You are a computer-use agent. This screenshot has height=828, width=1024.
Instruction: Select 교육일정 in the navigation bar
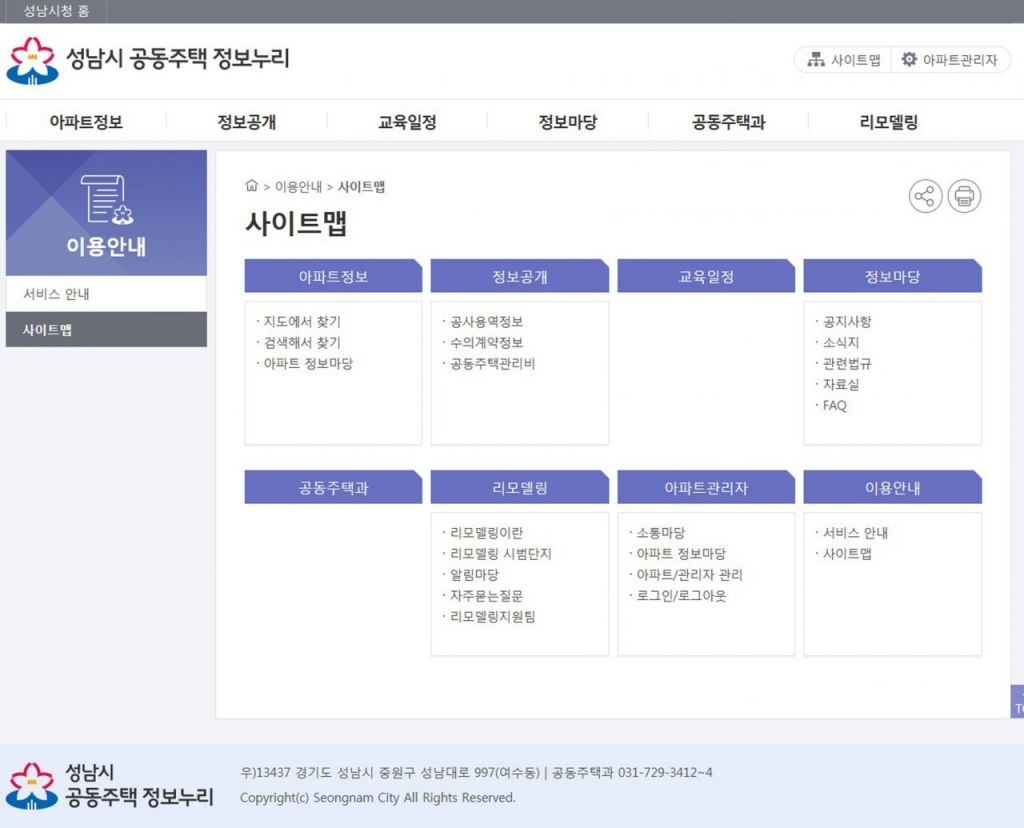point(407,122)
